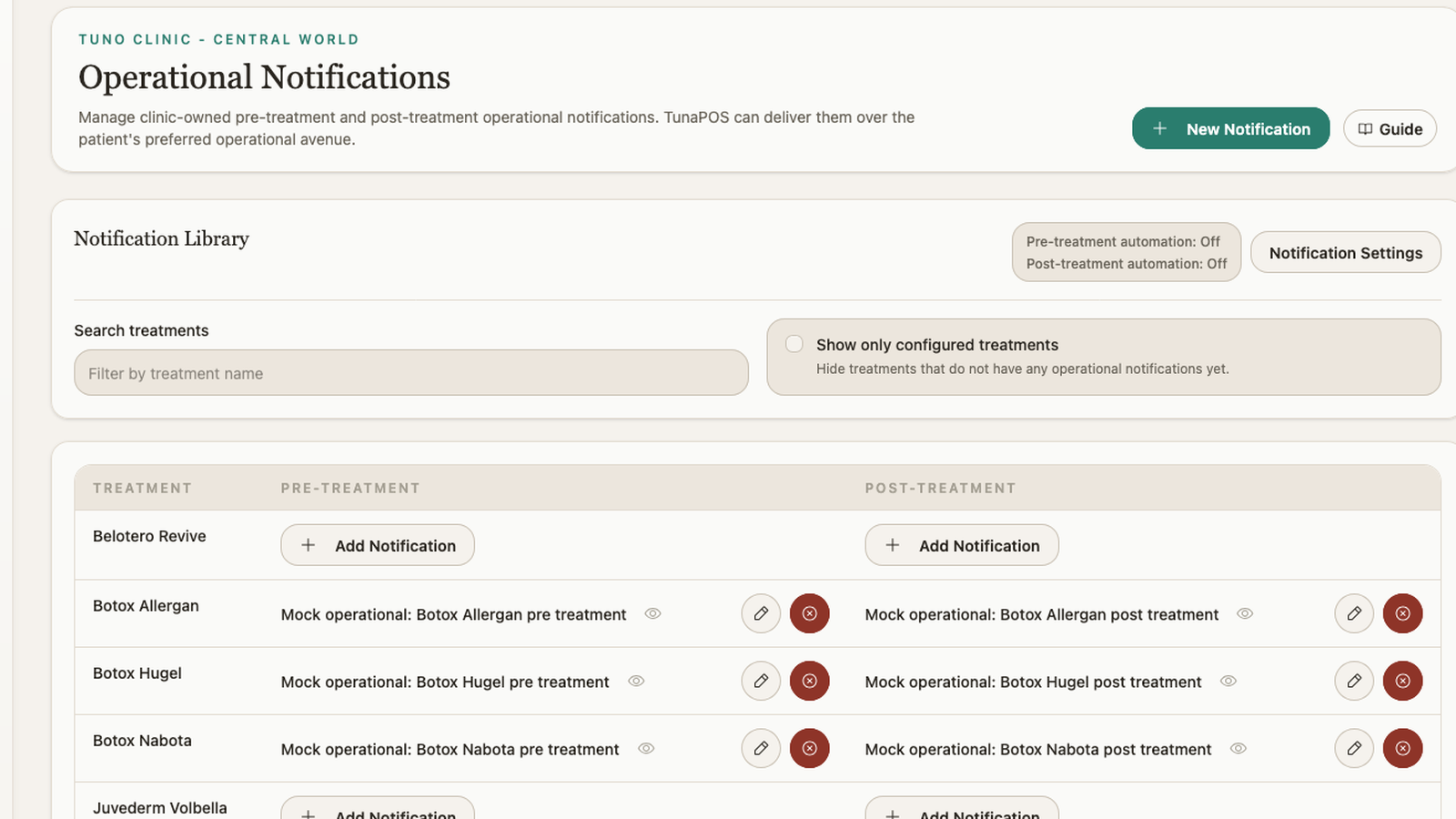Screen dimensions: 1456x819
Task: Delete Botox Allergan post treatment notification
Action: click(x=1402, y=613)
